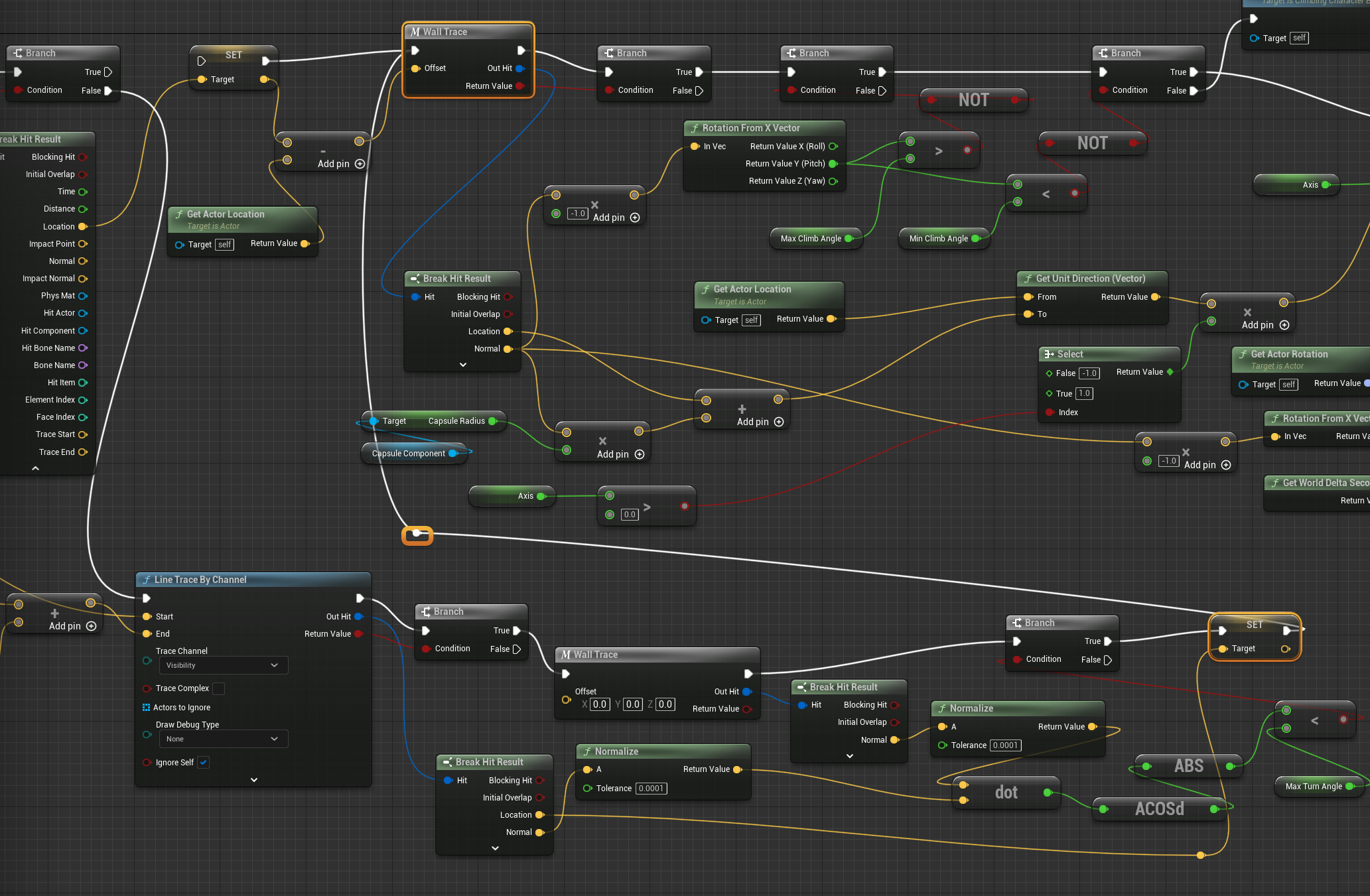Click the Max Climb Angle variable node
The height and width of the screenshot is (896, 1370).
(811, 239)
